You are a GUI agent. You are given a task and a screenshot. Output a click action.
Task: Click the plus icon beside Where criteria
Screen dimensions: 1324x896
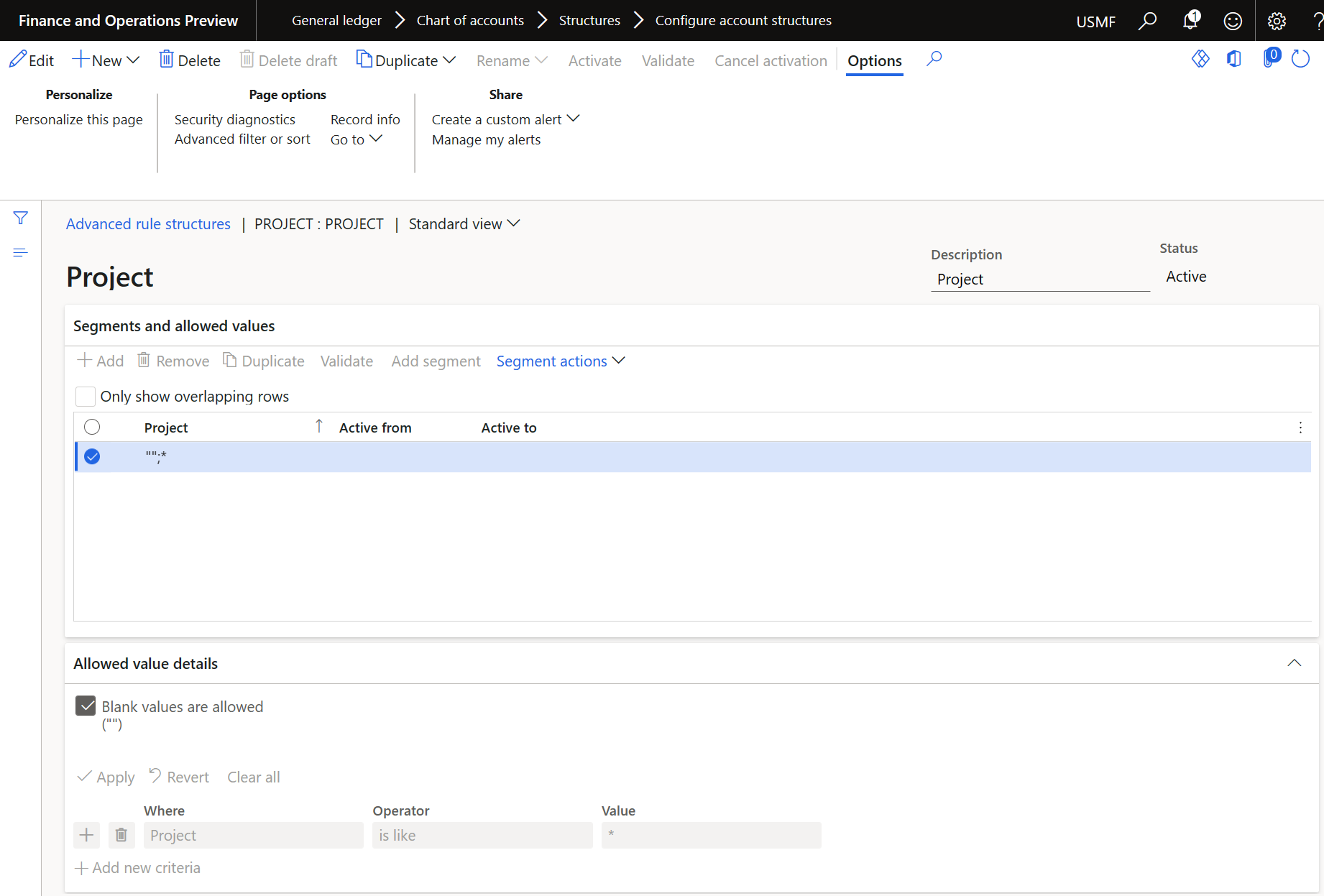coord(86,835)
